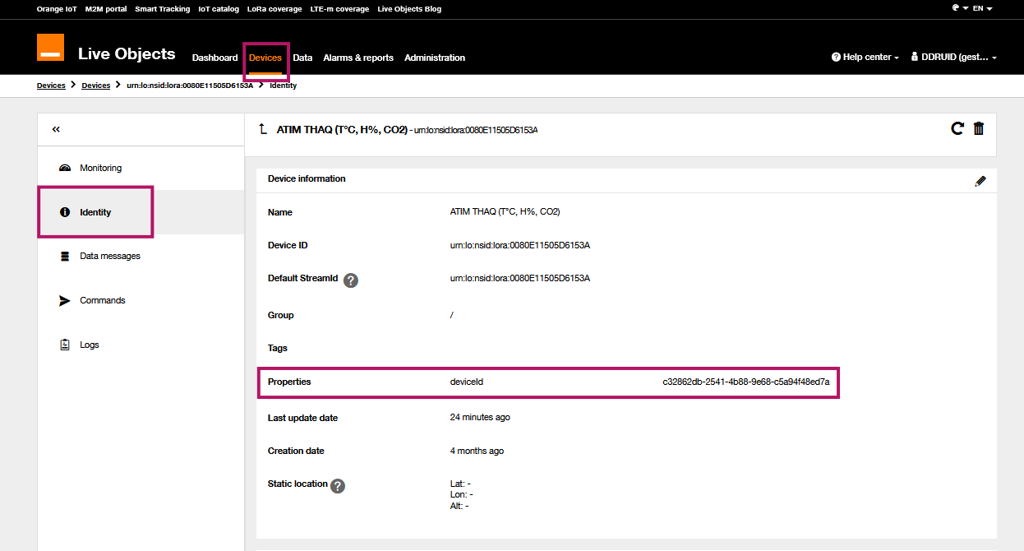This screenshot has width=1024, height=551.
Task: Edit device information with pencil icon
Action: (980, 181)
